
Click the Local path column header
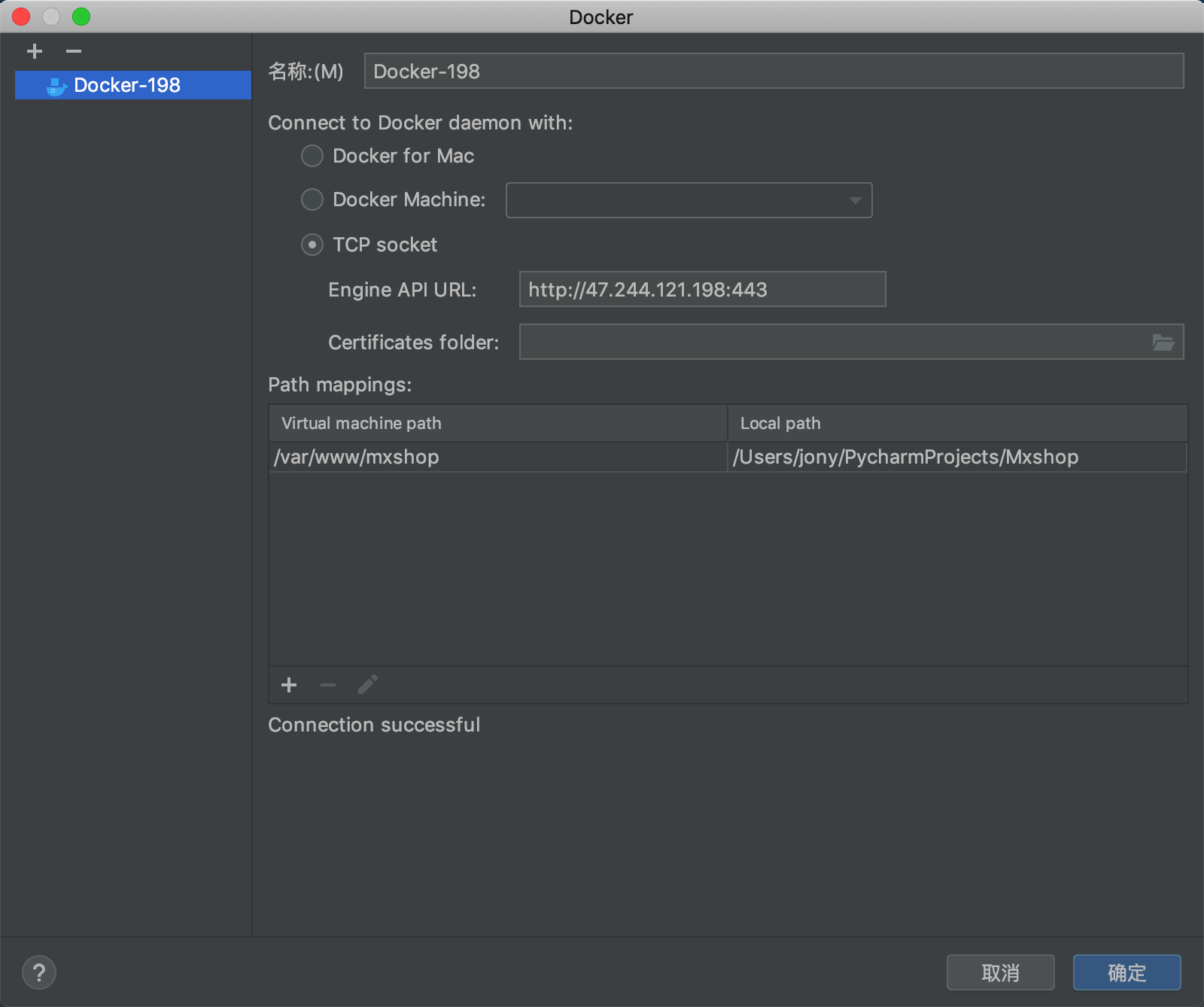click(x=957, y=423)
